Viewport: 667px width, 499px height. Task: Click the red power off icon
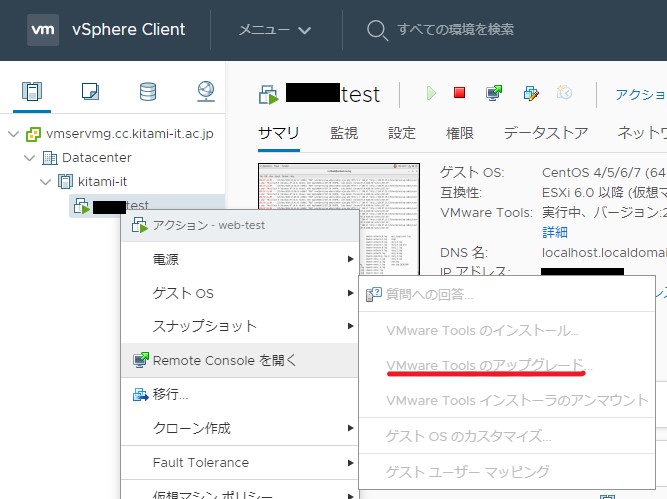click(459, 92)
